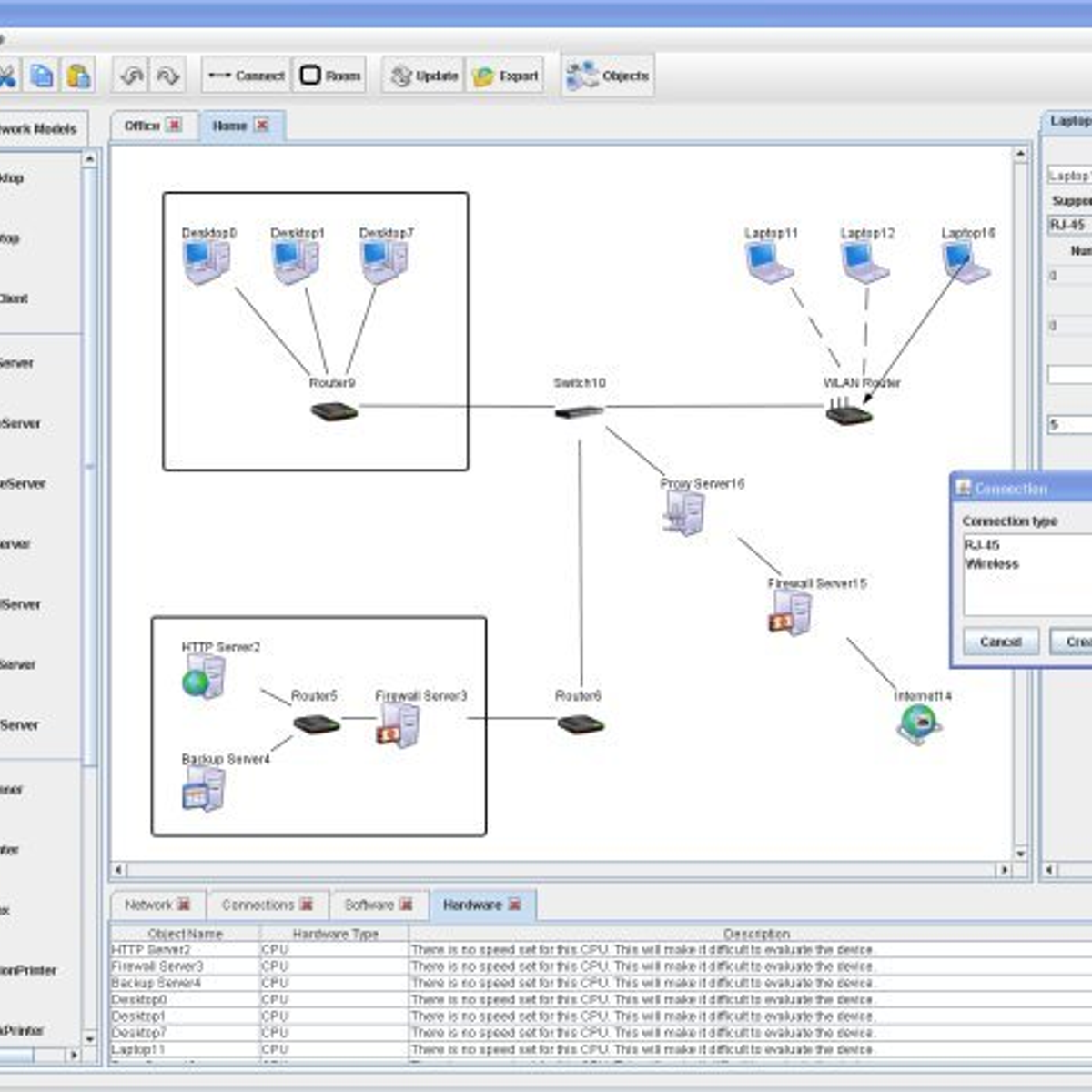Select the Backup Server4 table row
The width and height of the screenshot is (1092, 1092).
(601, 983)
